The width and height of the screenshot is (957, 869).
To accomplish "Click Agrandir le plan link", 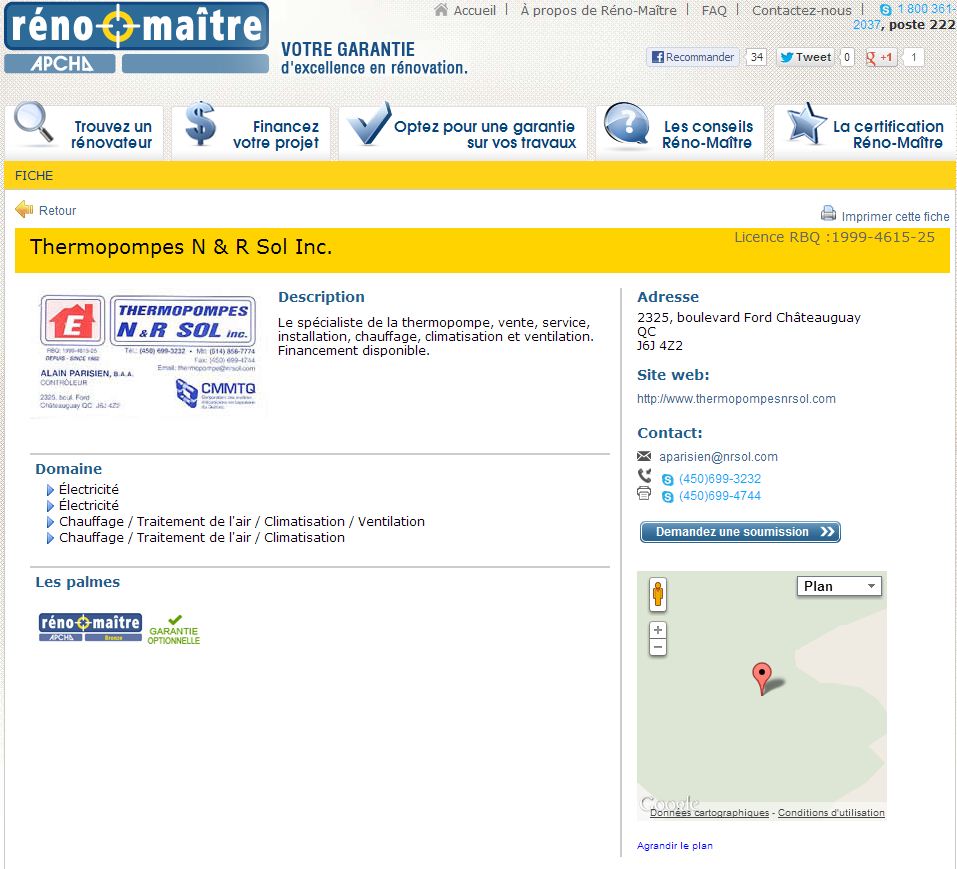I will click(x=674, y=846).
